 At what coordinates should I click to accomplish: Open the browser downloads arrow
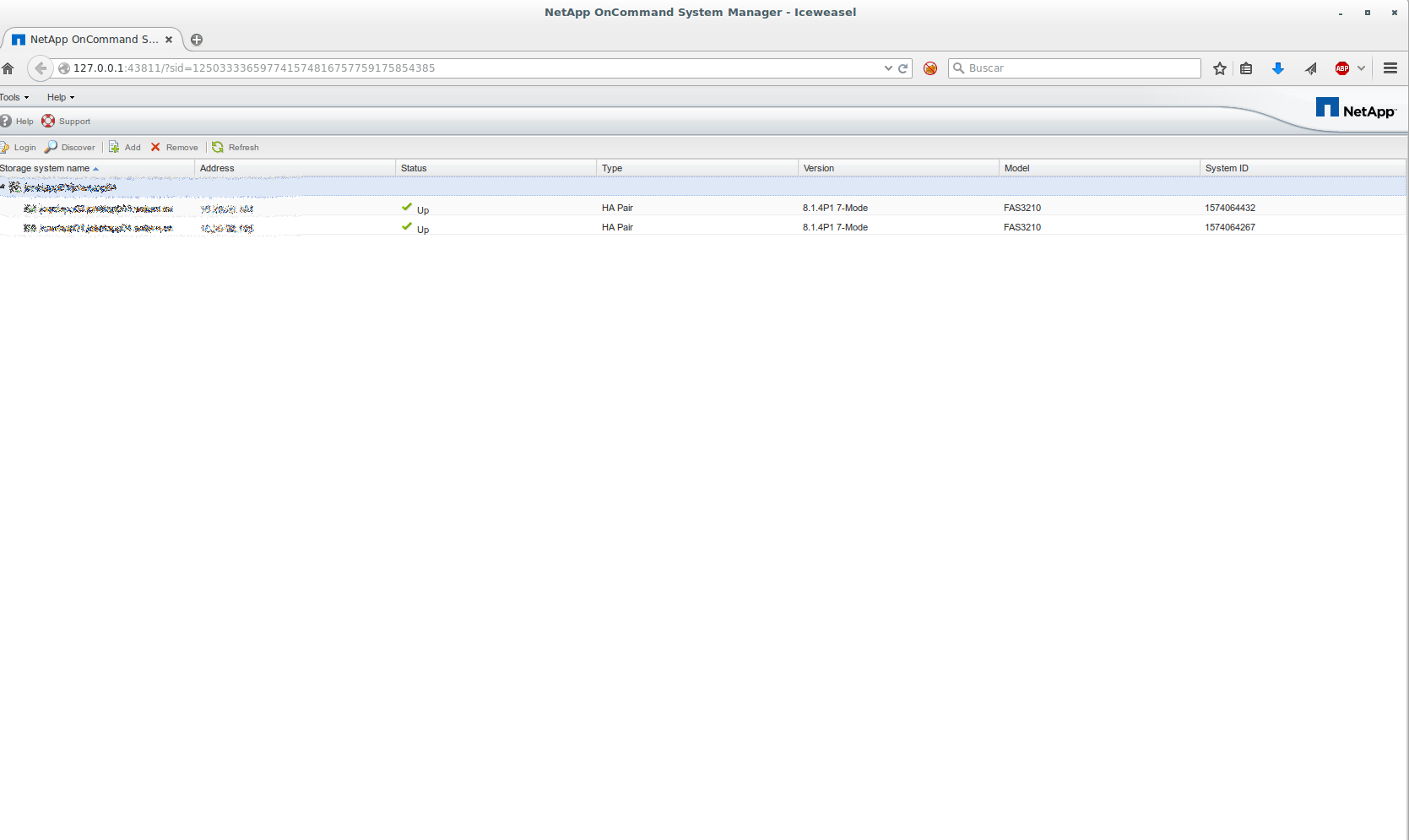1277,68
